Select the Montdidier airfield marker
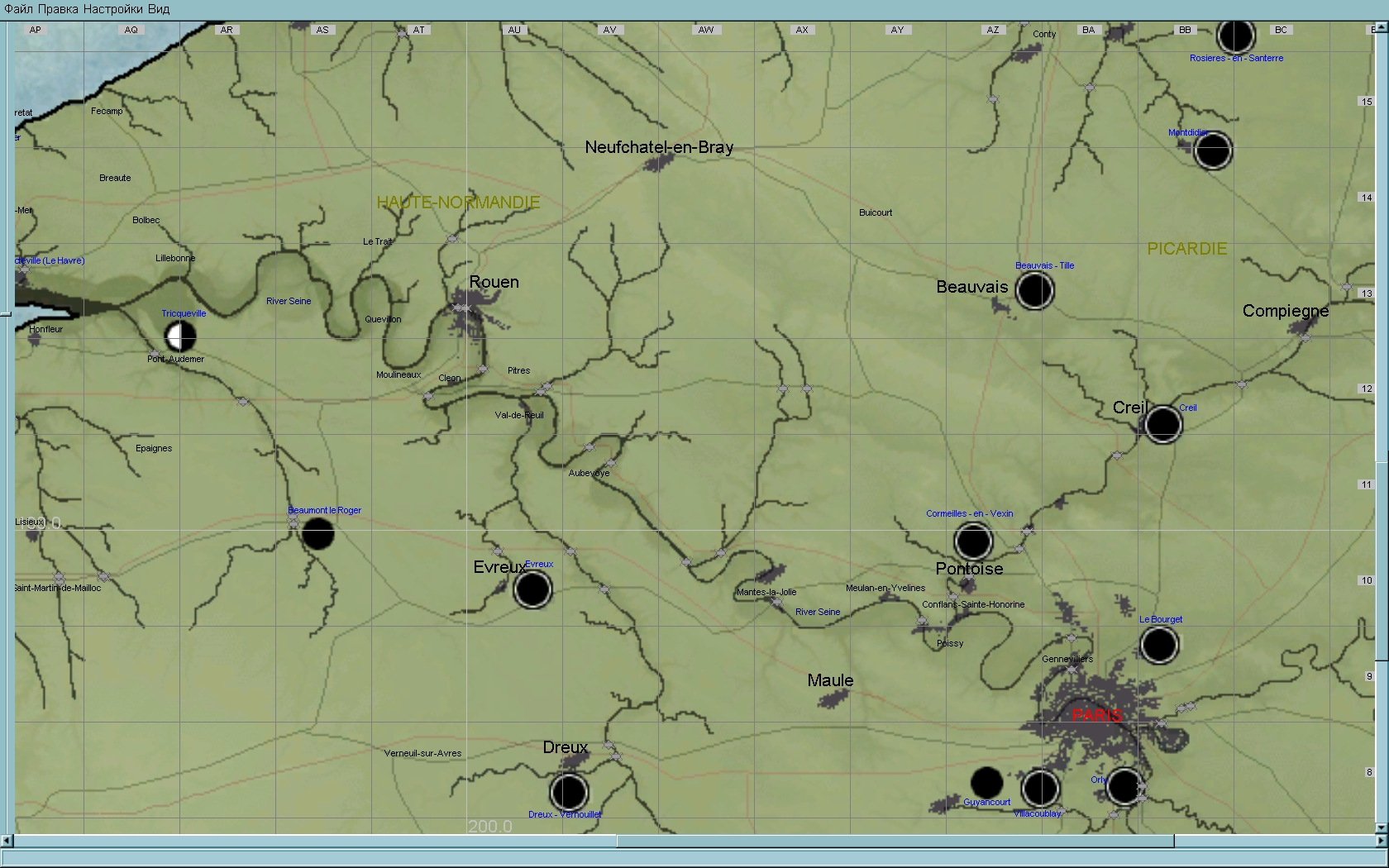This screenshot has width=1389, height=868. [x=1213, y=150]
